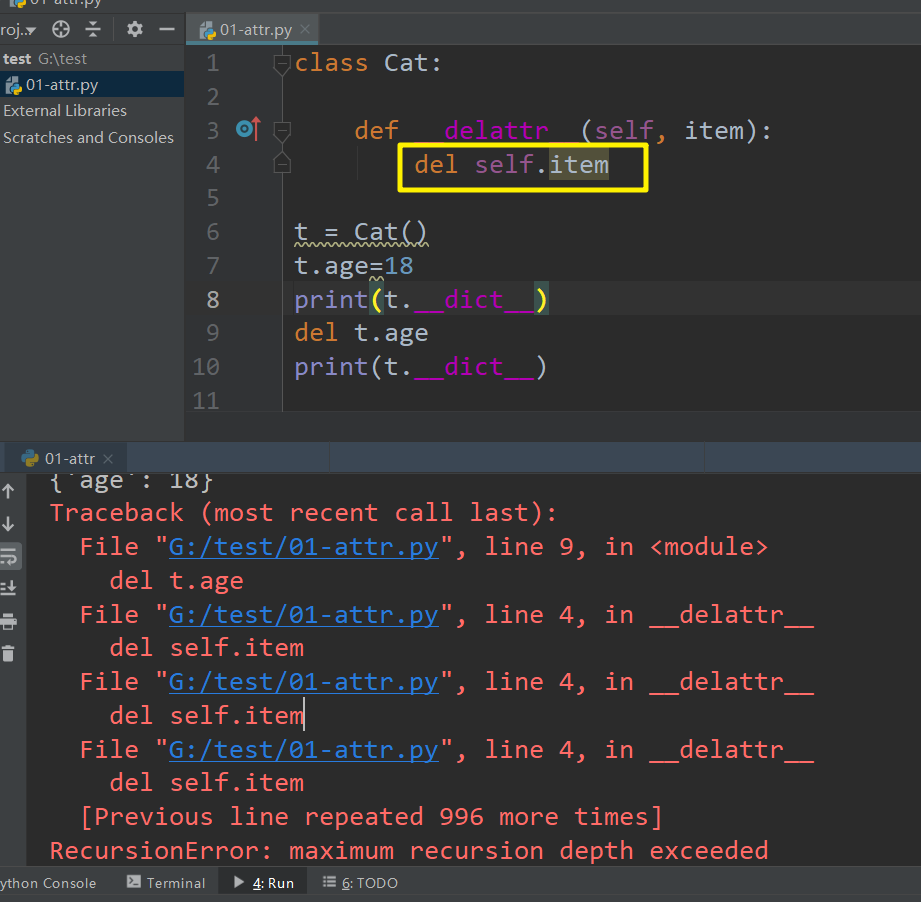Viewport: 921px width, 902px height.
Task: Open third line 4 traceback file link
Action: 303,750
